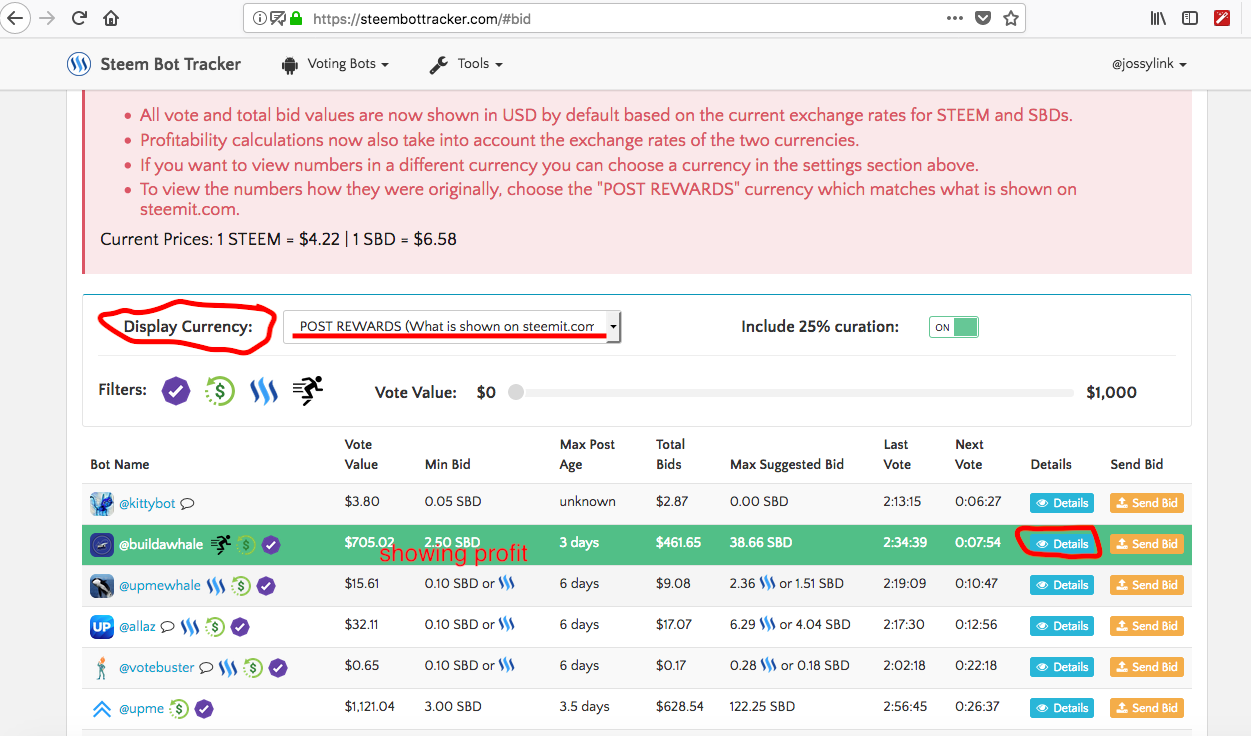
Task: Open page actions three-dot menu
Action: [x=955, y=18]
